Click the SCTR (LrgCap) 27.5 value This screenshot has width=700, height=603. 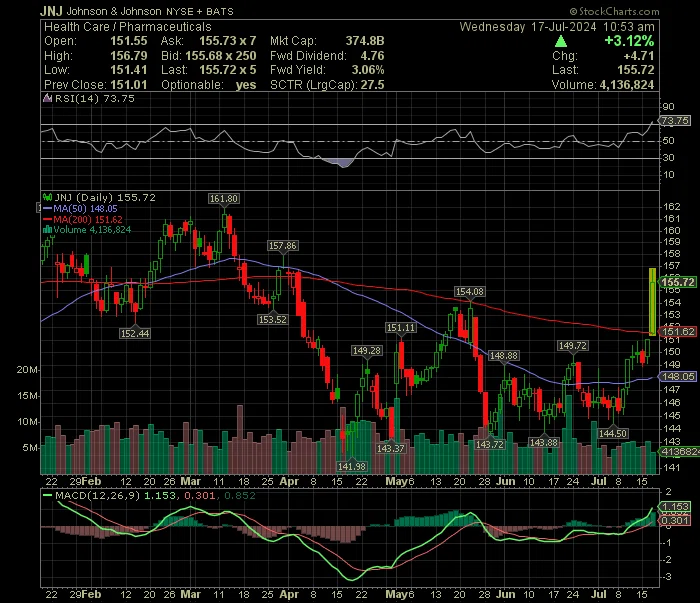(372, 85)
